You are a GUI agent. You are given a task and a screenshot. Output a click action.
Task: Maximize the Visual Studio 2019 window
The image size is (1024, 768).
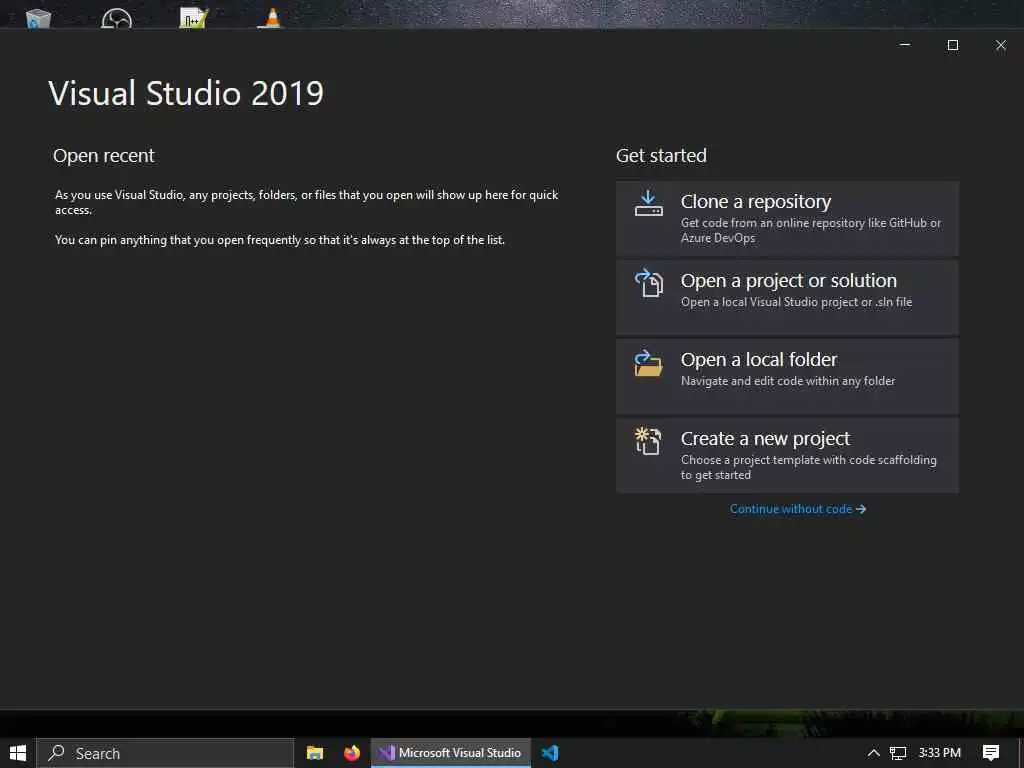pos(953,45)
